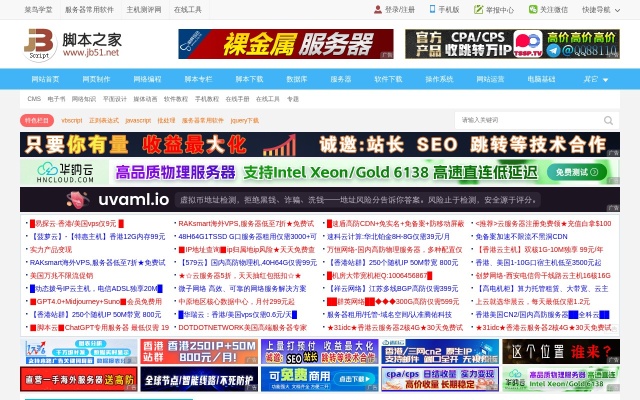Open the 裸金属服务器 banner ad
Screen dimensions: 640x400
coord(285,44)
